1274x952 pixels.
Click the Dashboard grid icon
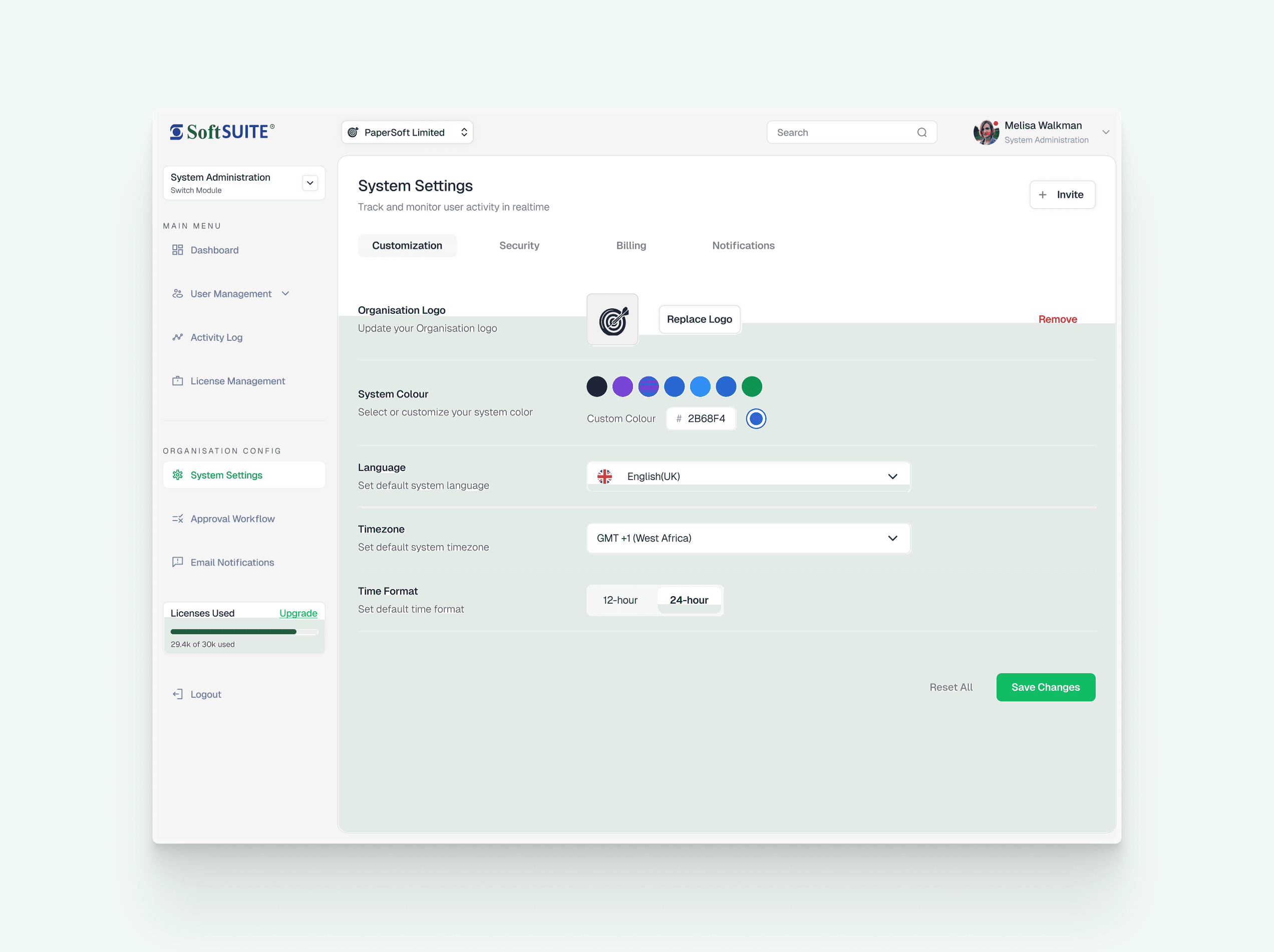click(x=177, y=250)
